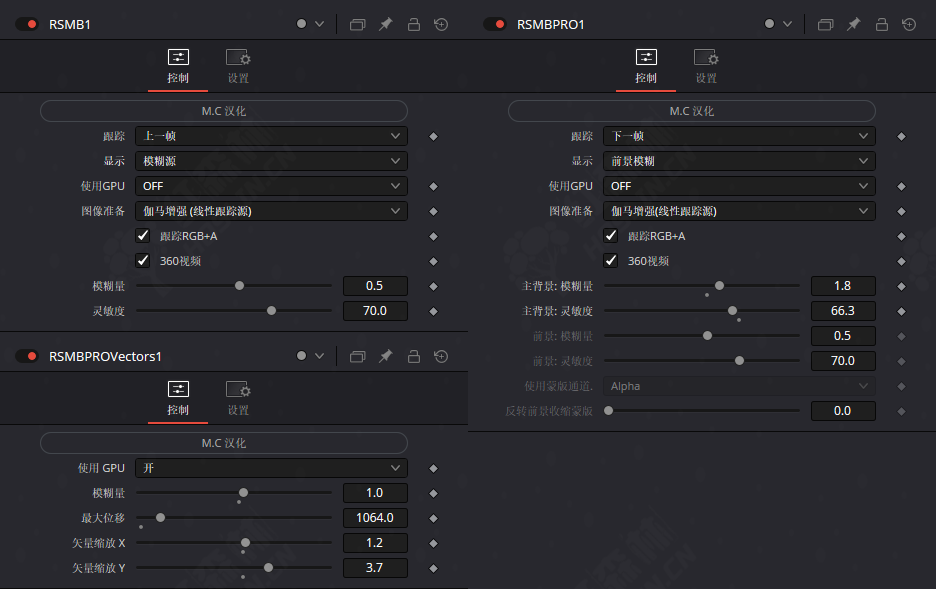Add keyframe for RSMB1 使用GPU parameter
Screen dimensions: 936x589
[x=433, y=187]
